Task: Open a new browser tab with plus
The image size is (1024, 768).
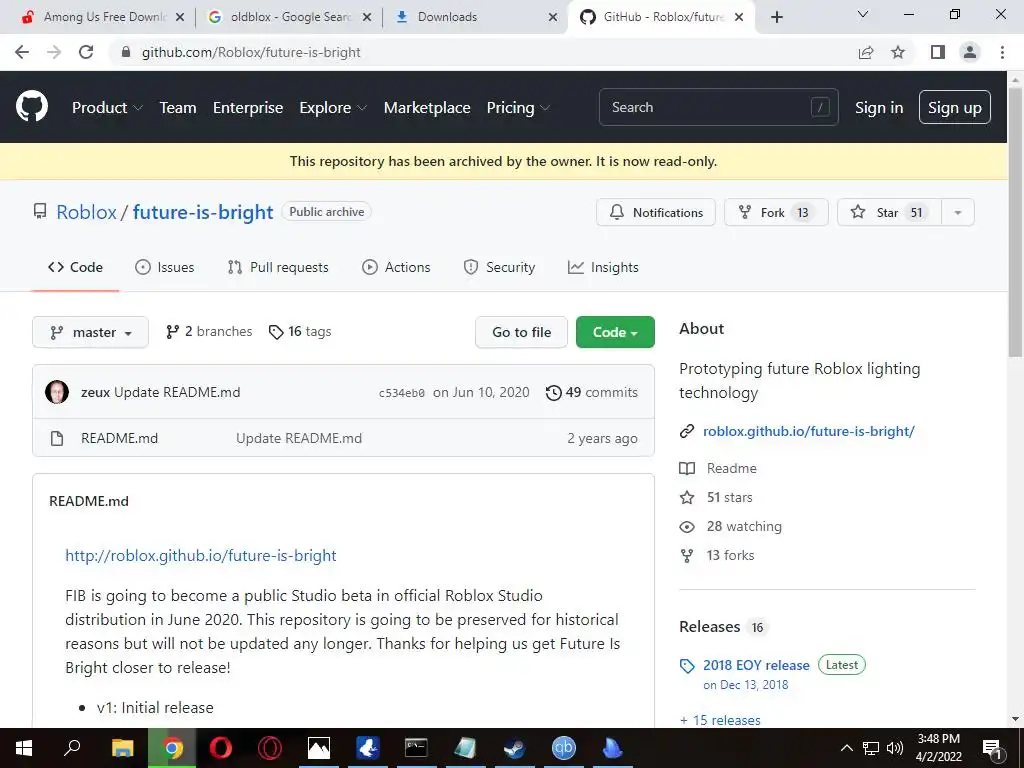Action: tap(776, 17)
